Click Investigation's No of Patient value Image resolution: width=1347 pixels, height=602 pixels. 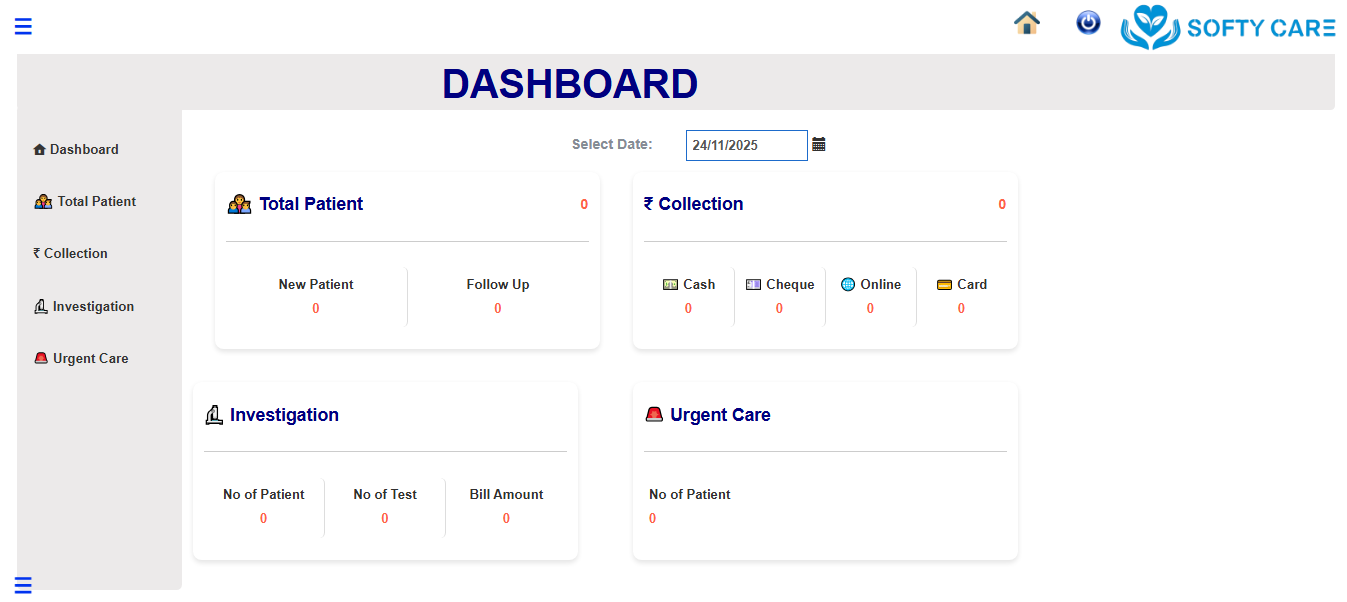[264, 518]
